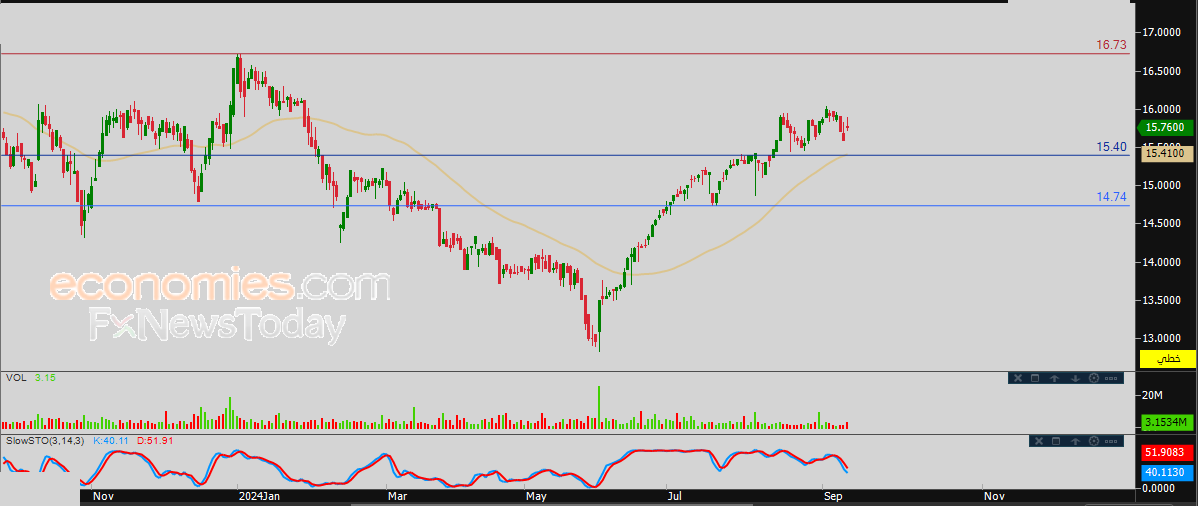Screen dimensions: 1198x506
Task: Maximize the SlowSTO indicator panel
Action: [x=1056, y=441]
